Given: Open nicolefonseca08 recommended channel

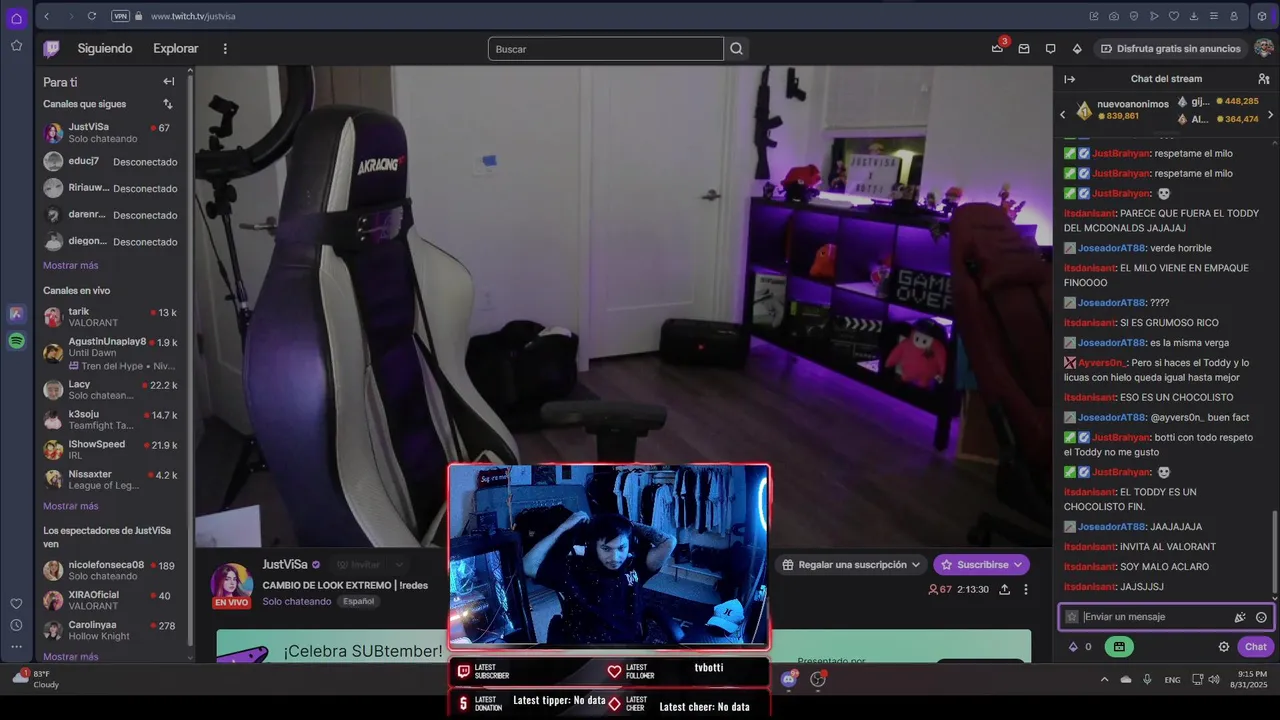Looking at the screenshot, I should (x=110, y=571).
